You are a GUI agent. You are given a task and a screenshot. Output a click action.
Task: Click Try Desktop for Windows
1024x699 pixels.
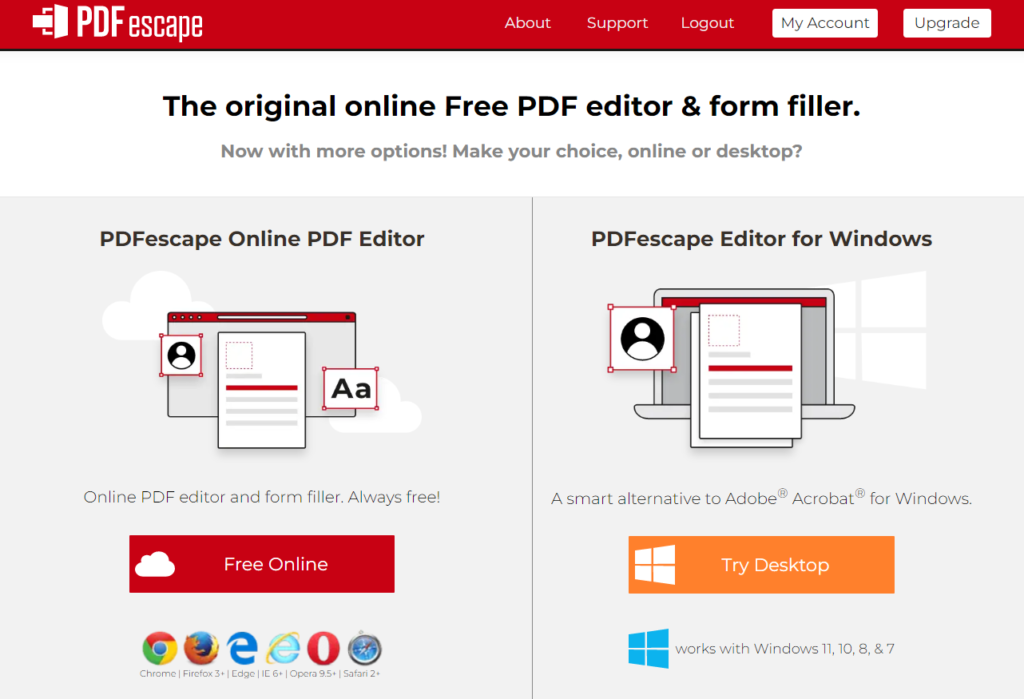761,564
